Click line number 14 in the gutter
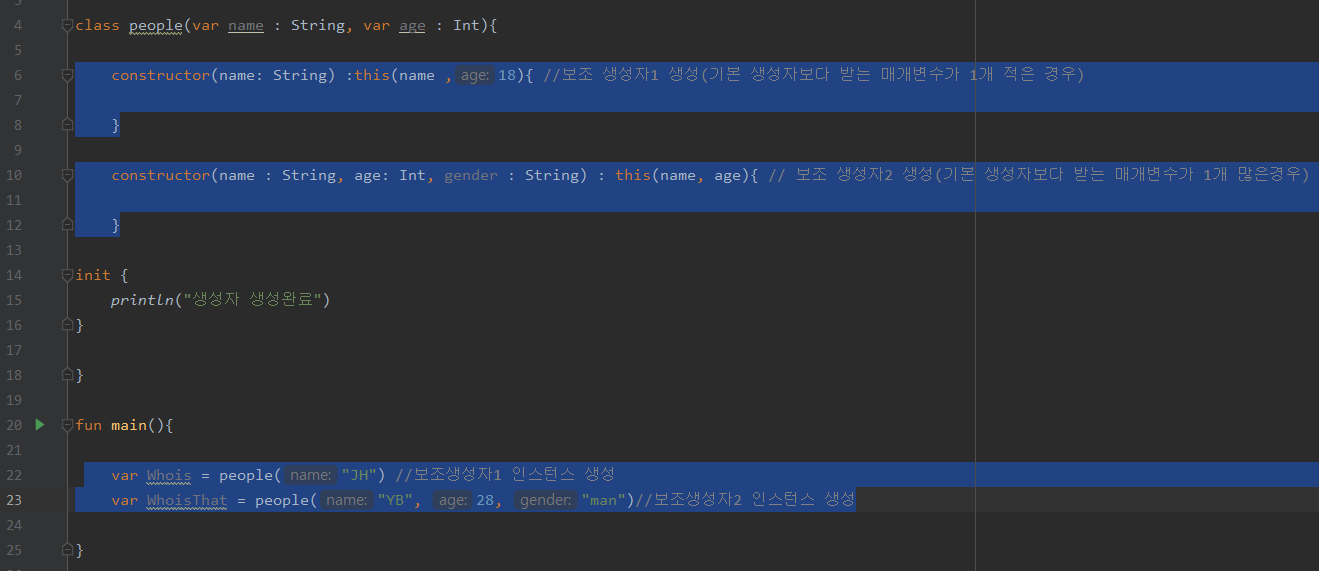Viewport: 1319px width, 571px height. point(14,275)
